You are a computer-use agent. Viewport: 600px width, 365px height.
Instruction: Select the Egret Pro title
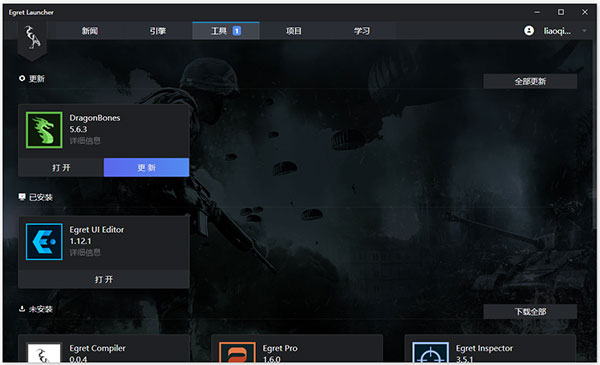[280, 348]
